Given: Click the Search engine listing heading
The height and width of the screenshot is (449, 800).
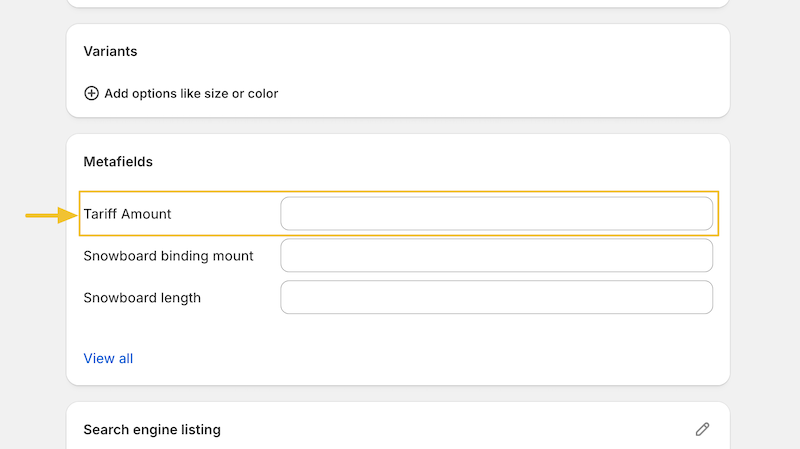Looking at the screenshot, I should 152,430.
